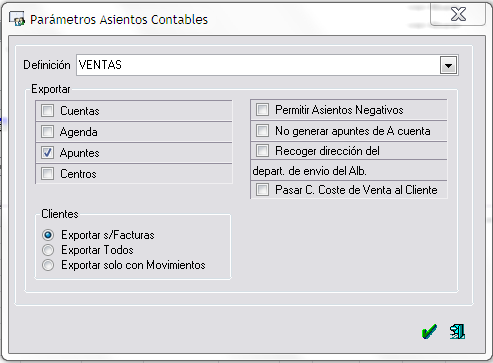Choose the Exportar Todos radio option

(x=48, y=250)
